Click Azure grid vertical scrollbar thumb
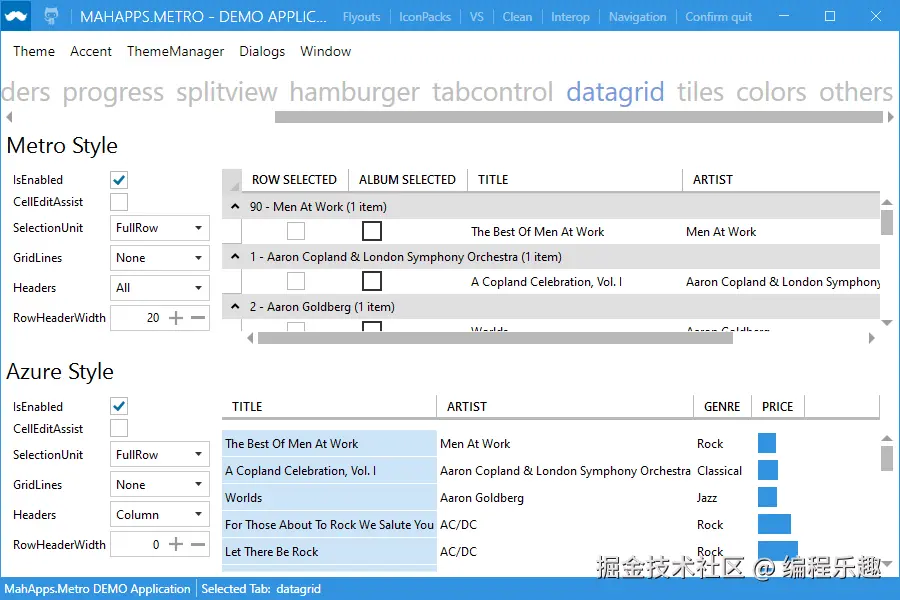900x600 pixels. click(887, 458)
